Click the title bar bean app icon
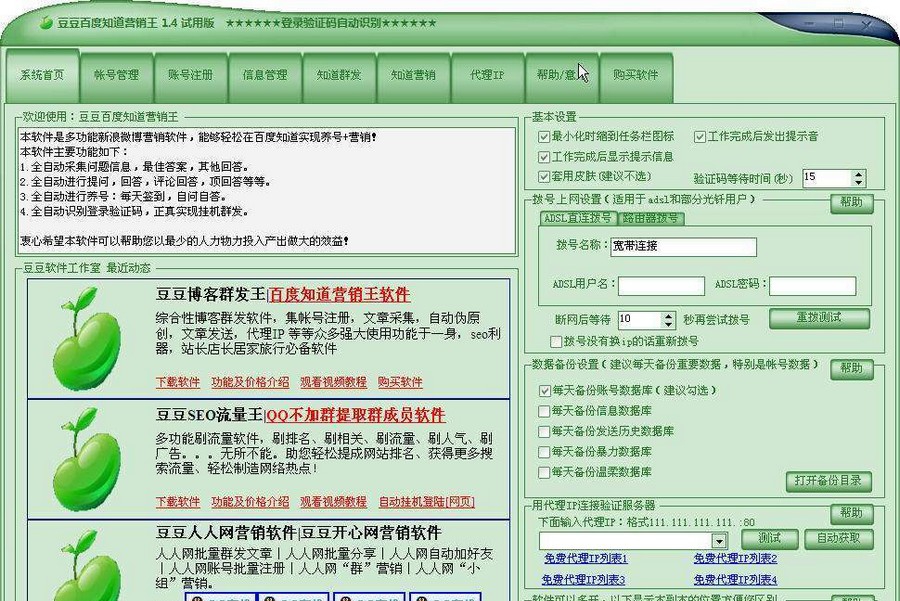This screenshot has width=900, height=601. [45, 22]
